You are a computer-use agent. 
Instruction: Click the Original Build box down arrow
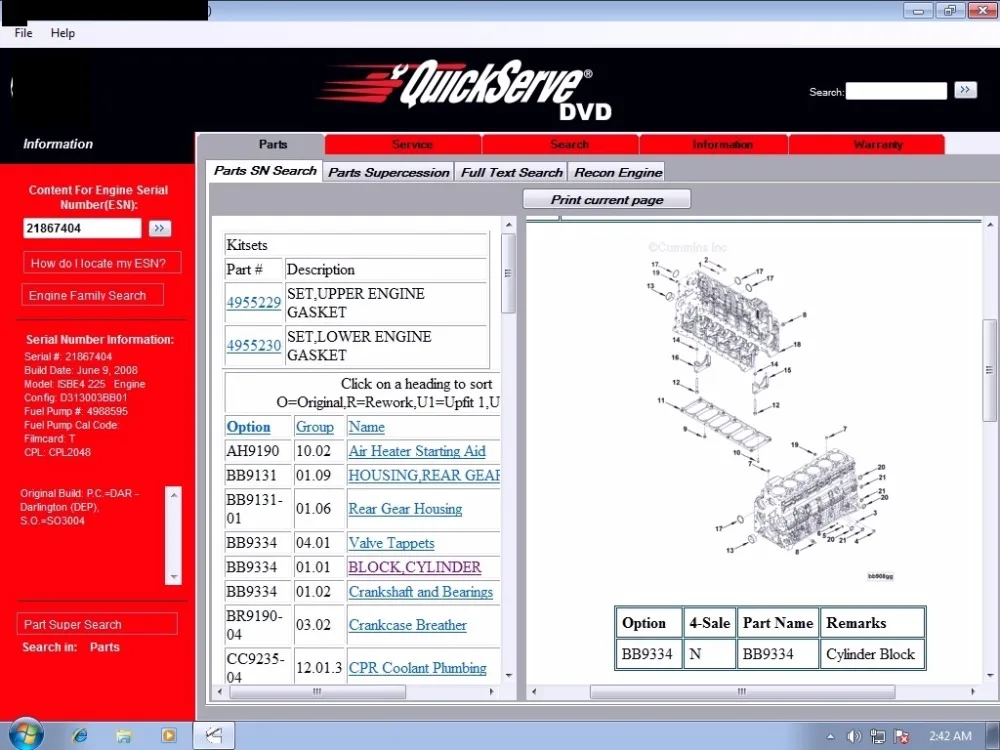pyautogui.click(x=173, y=577)
